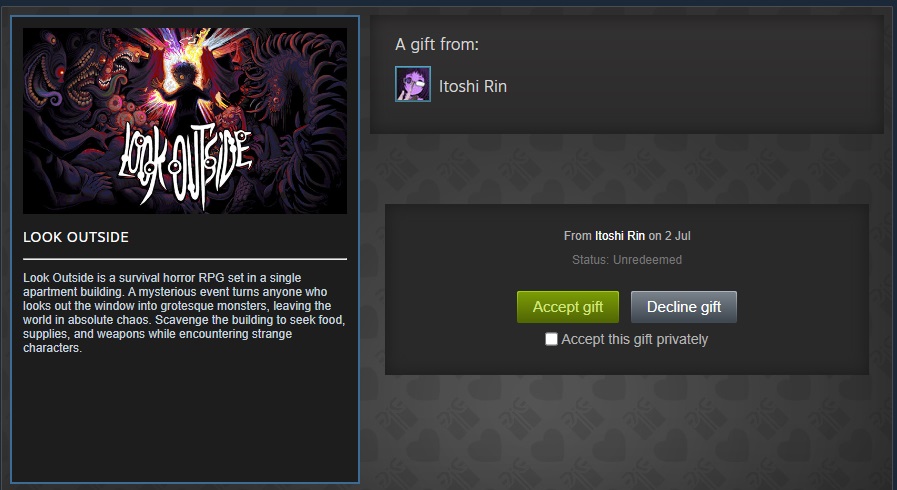Click the Look Outside game description paragraph

[x=184, y=312]
